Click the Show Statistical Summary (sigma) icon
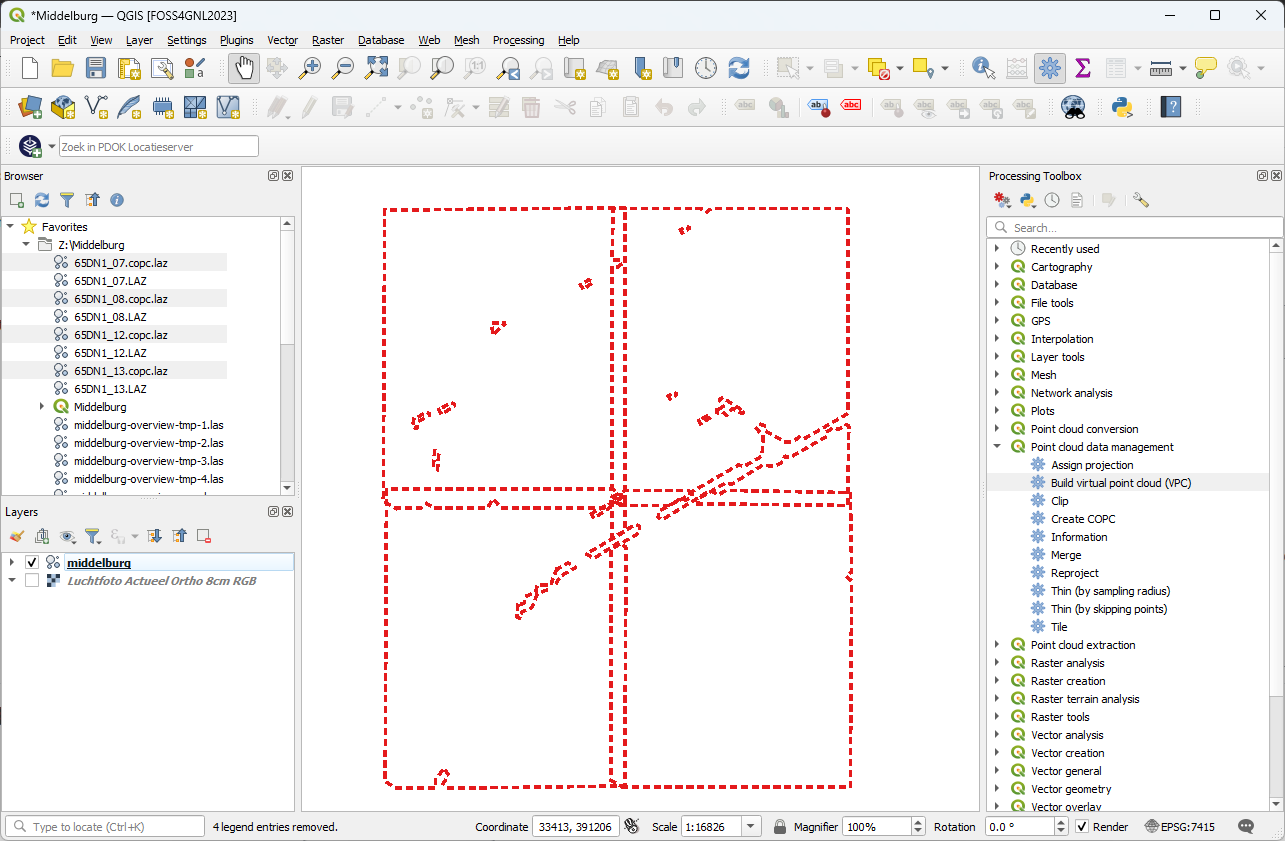The height and width of the screenshot is (841, 1285). (1082, 69)
